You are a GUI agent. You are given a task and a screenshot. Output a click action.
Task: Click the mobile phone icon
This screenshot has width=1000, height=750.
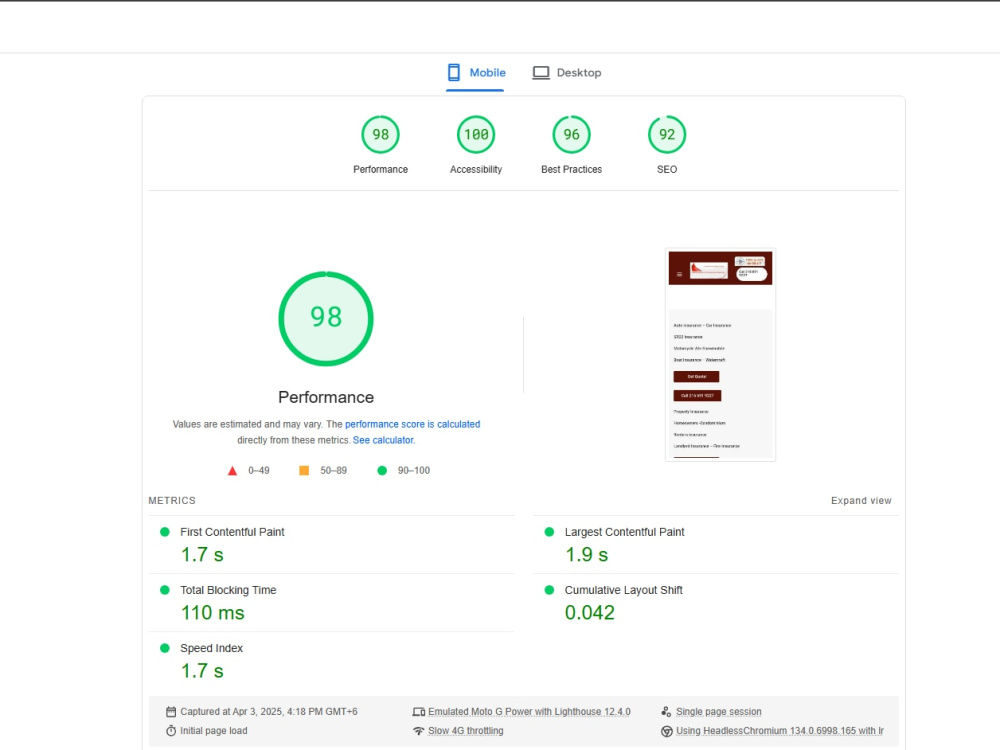click(x=453, y=73)
